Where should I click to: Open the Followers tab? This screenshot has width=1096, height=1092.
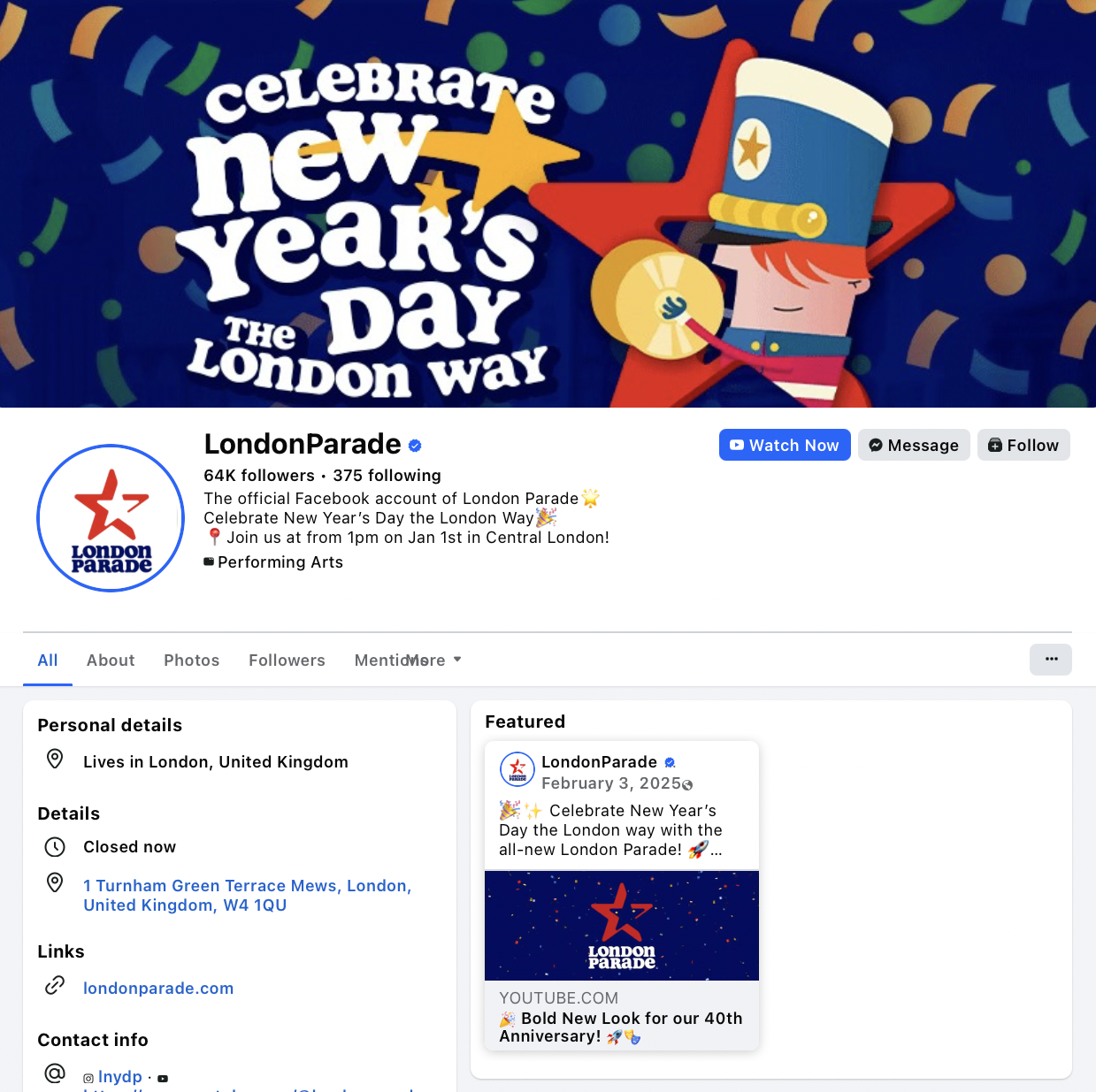(287, 661)
